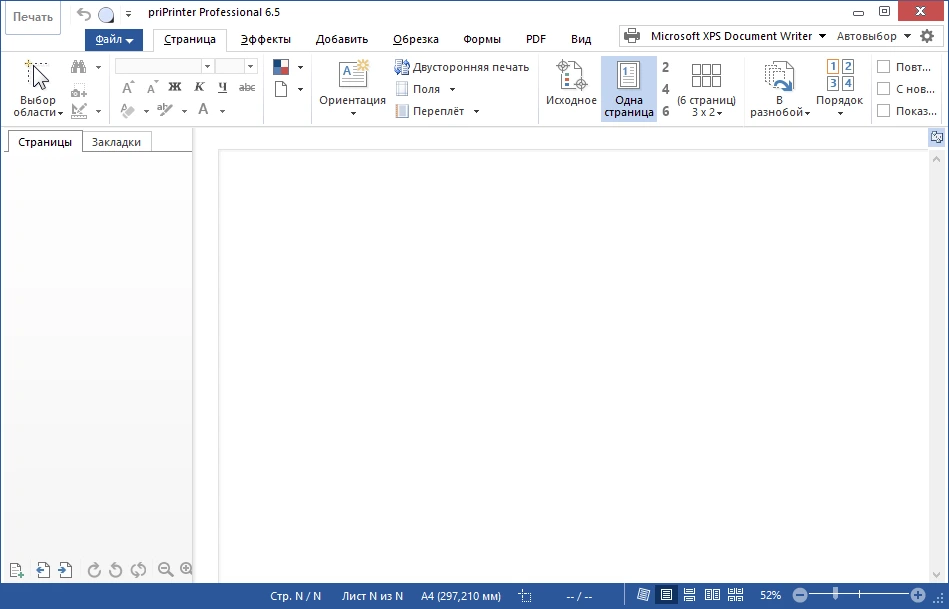This screenshot has height=609, width=949.
Task: Switch to the Эффекты ribbon tab
Action: coord(265,39)
